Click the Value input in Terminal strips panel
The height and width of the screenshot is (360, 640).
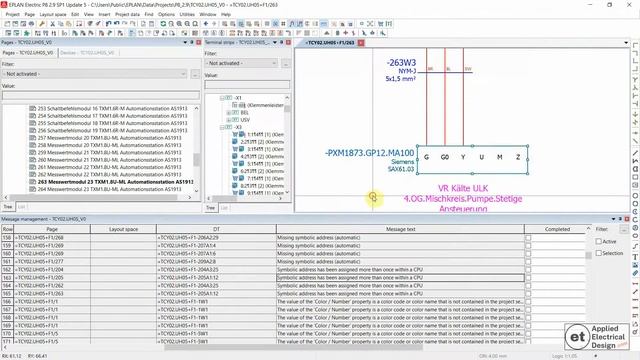click(x=247, y=84)
